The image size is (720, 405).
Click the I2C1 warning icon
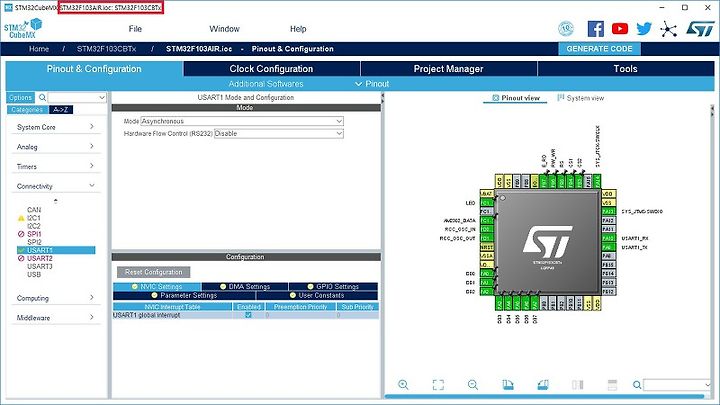click(x=21, y=218)
